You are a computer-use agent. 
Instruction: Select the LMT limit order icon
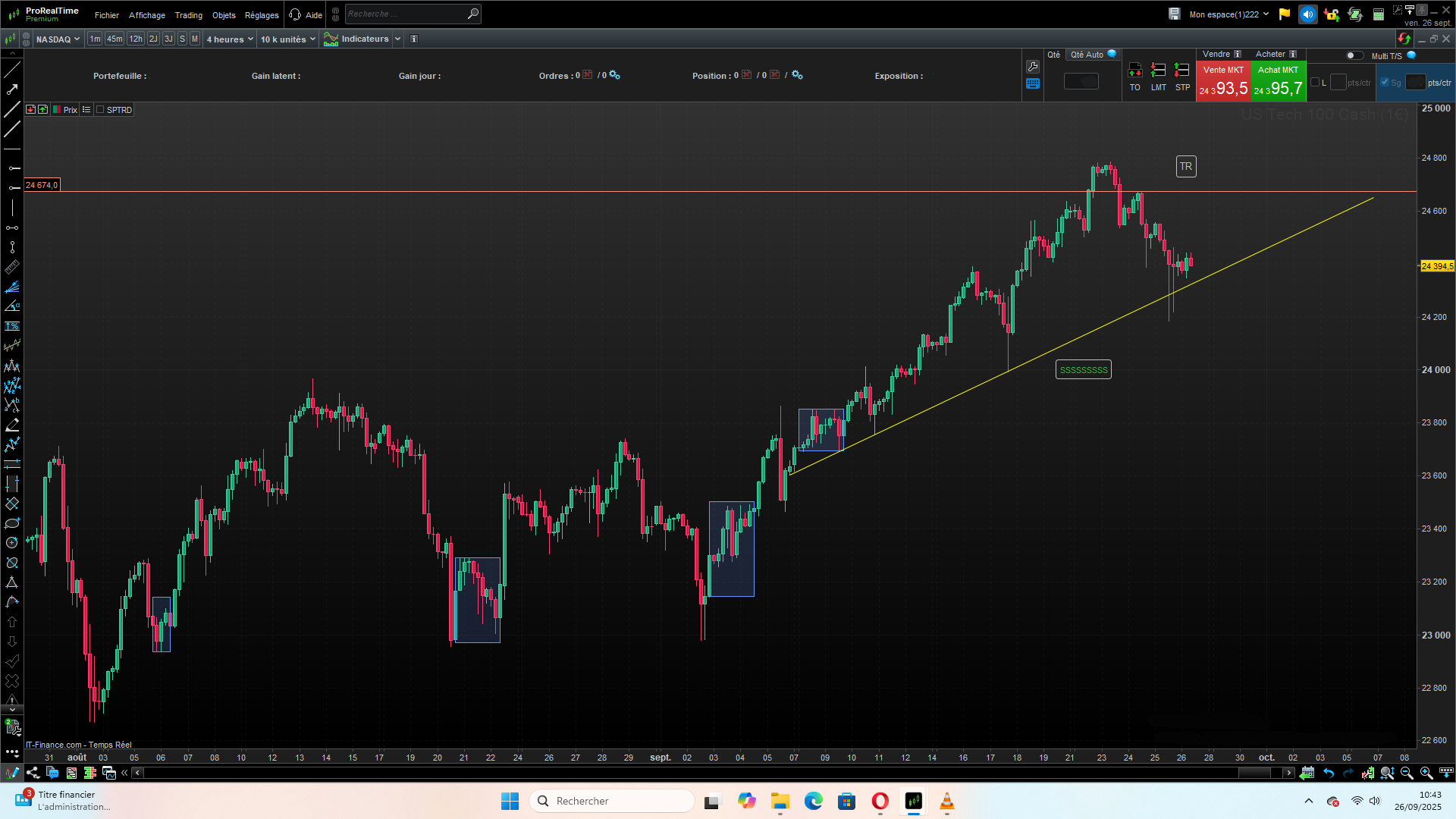click(x=1158, y=71)
